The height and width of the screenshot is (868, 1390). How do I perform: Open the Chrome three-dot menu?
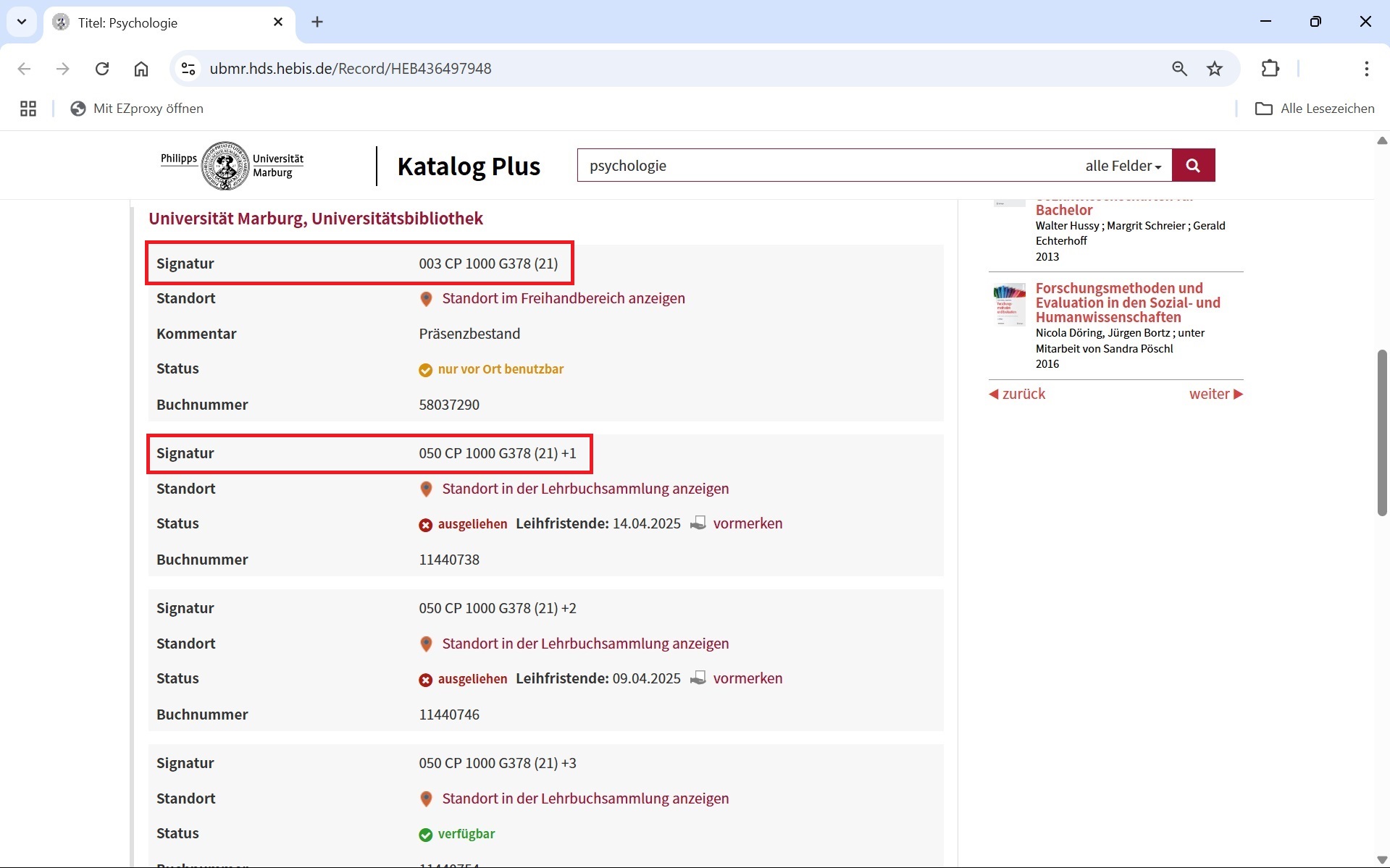pos(1366,69)
